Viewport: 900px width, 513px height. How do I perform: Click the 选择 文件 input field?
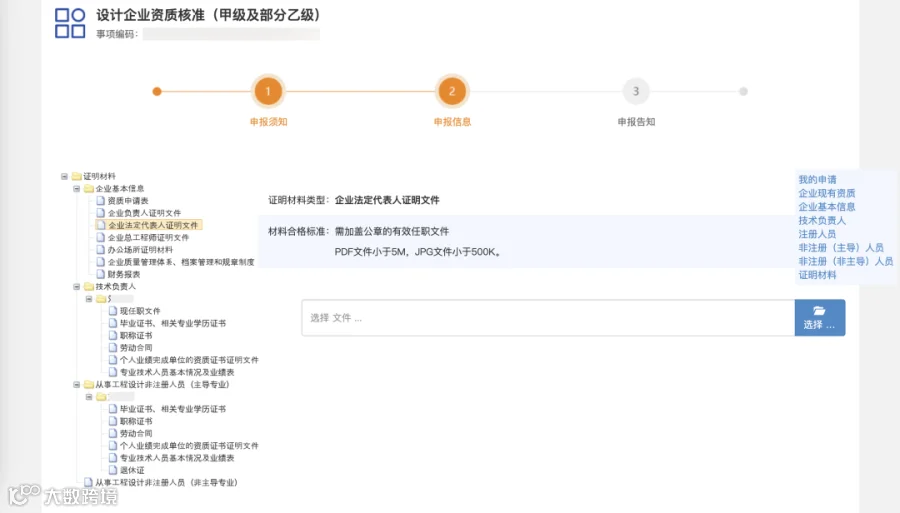click(548, 317)
